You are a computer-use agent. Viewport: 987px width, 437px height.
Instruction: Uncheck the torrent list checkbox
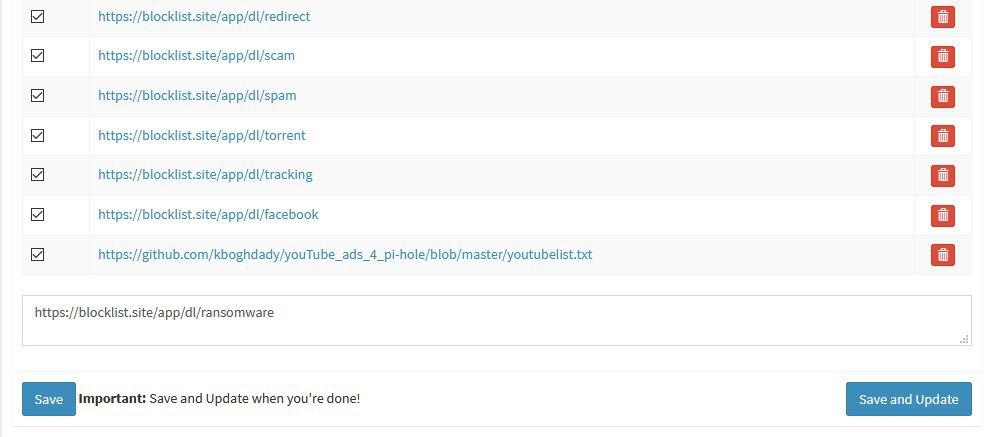(38, 135)
